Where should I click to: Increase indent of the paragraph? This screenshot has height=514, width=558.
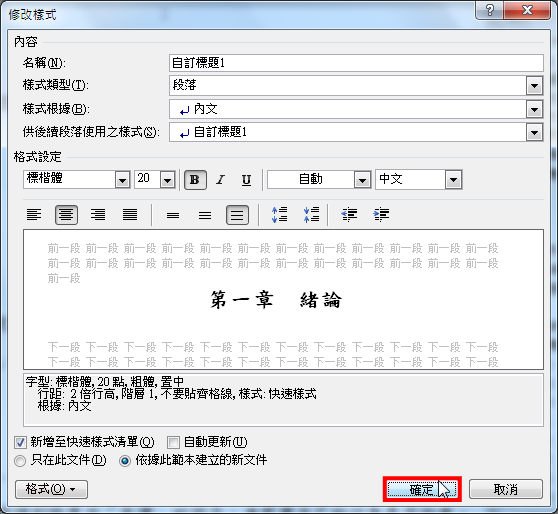pyautogui.click(x=381, y=215)
